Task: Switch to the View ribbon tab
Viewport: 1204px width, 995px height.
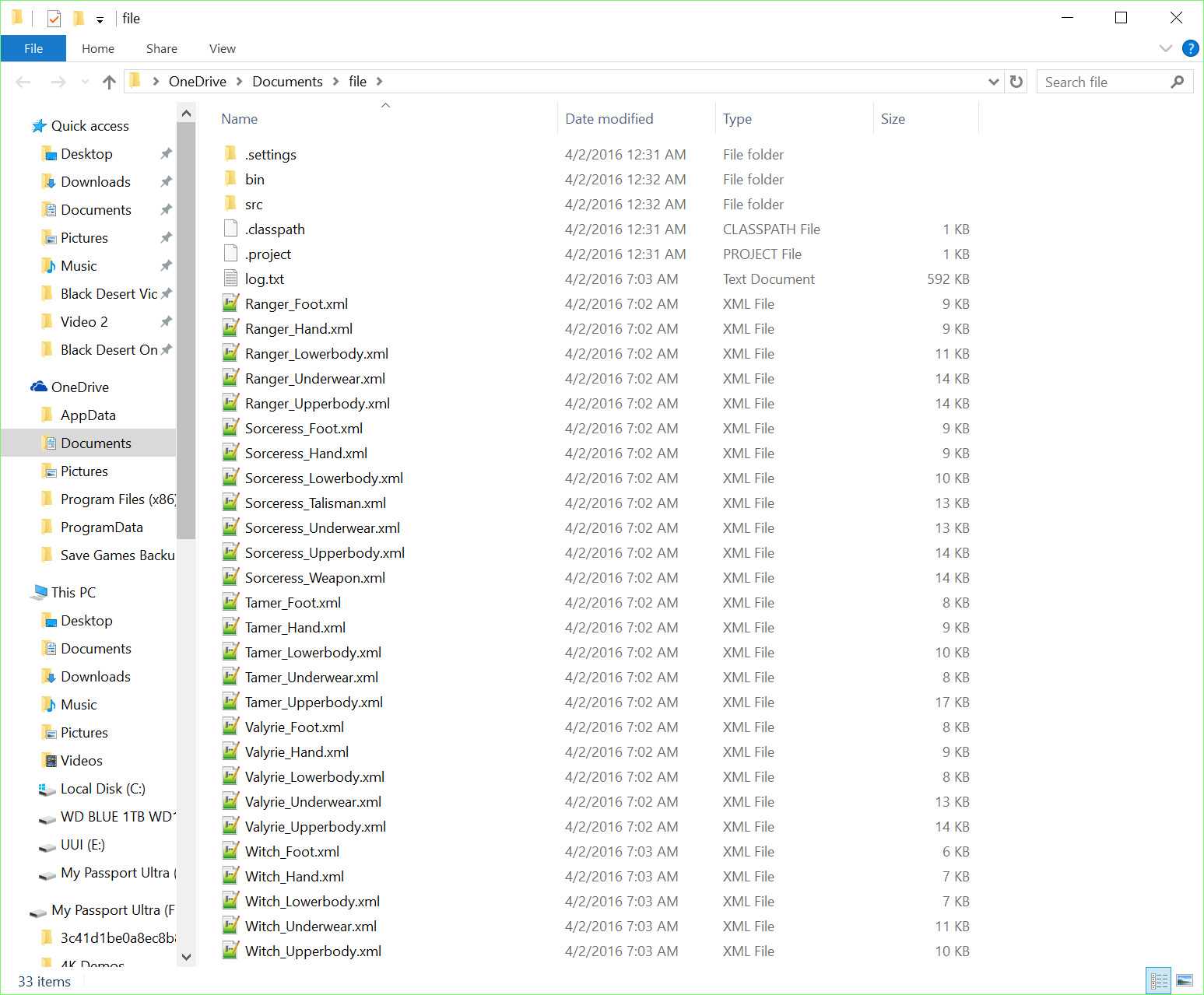Action: 222,48
